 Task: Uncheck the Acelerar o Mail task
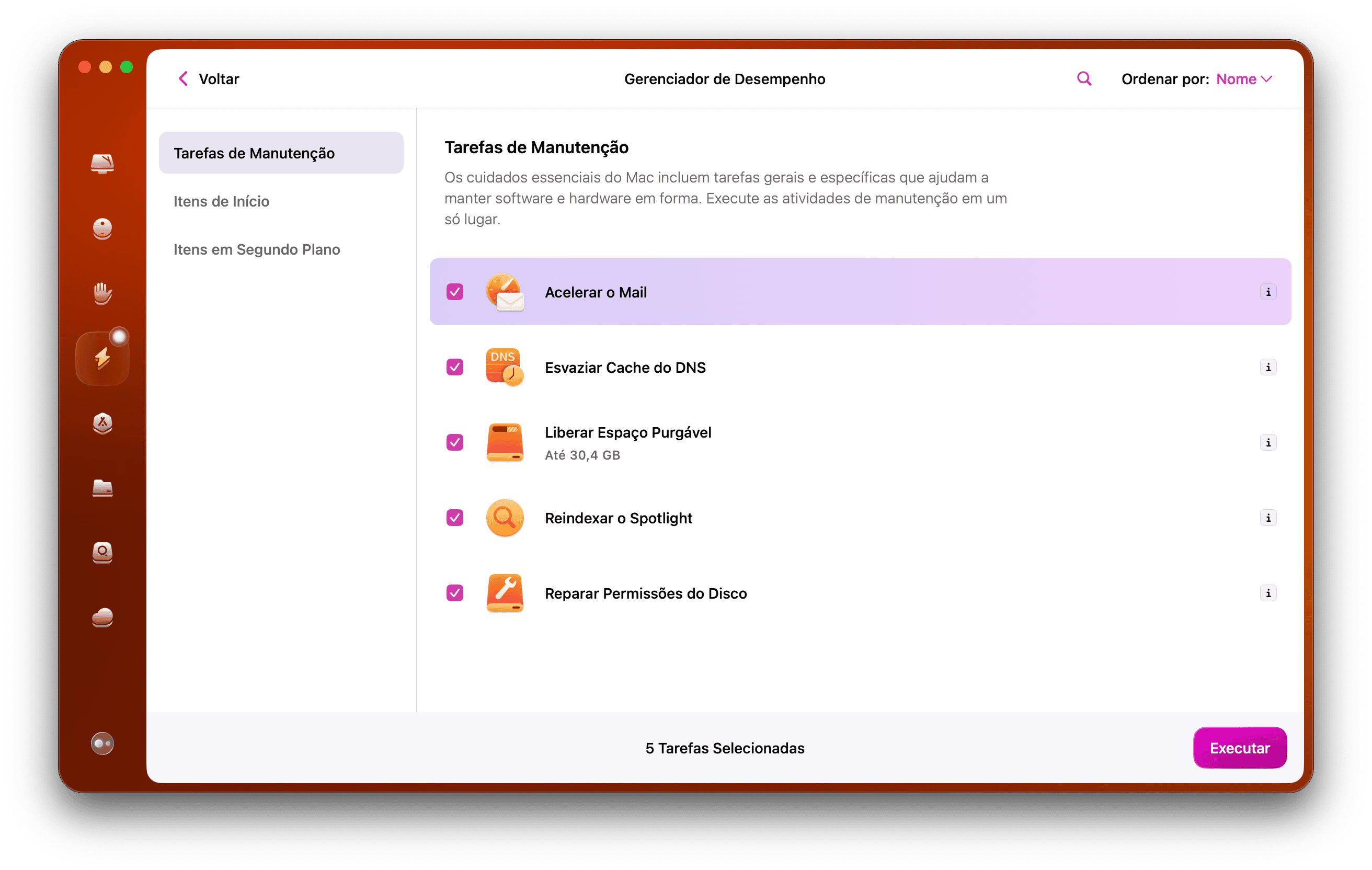point(455,292)
